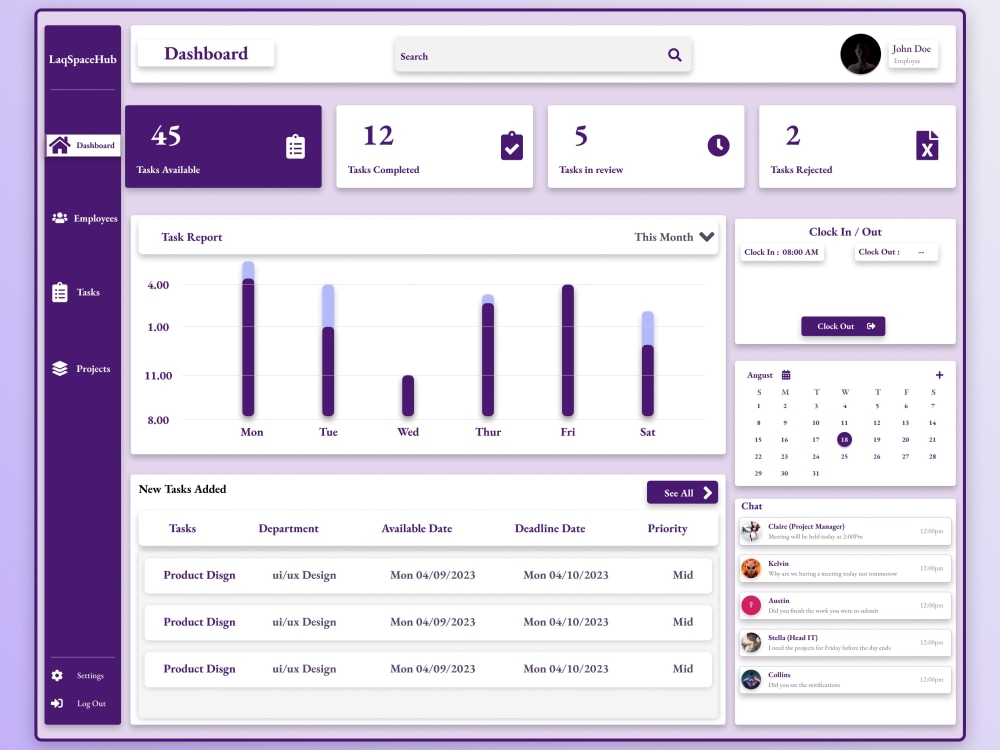The width and height of the screenshot is (1000, 750).
Task: Click the Employees people icon
Action: point(60,218)
